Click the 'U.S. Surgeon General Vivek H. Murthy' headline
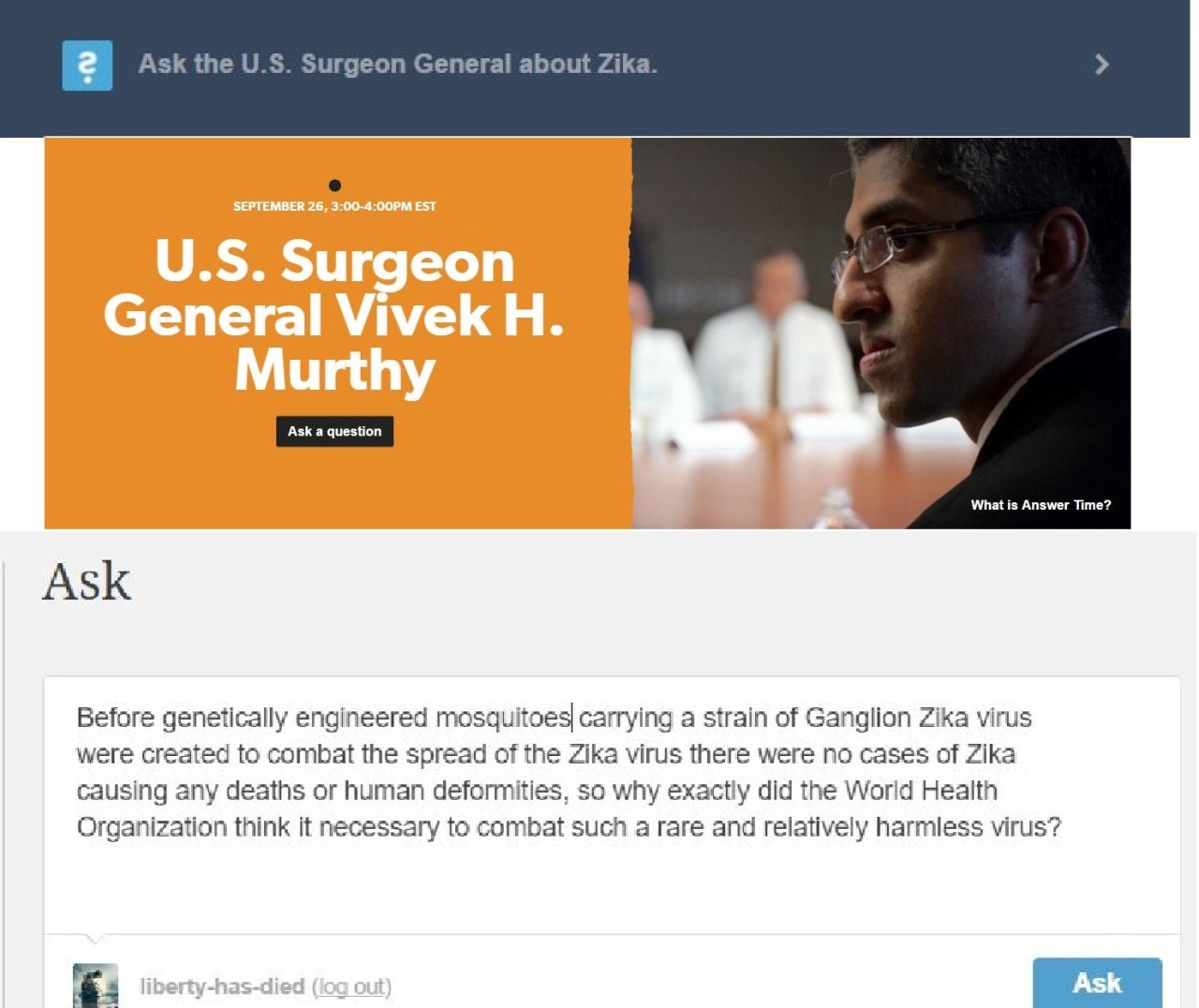1199x1008 pixels. [334, 315]
